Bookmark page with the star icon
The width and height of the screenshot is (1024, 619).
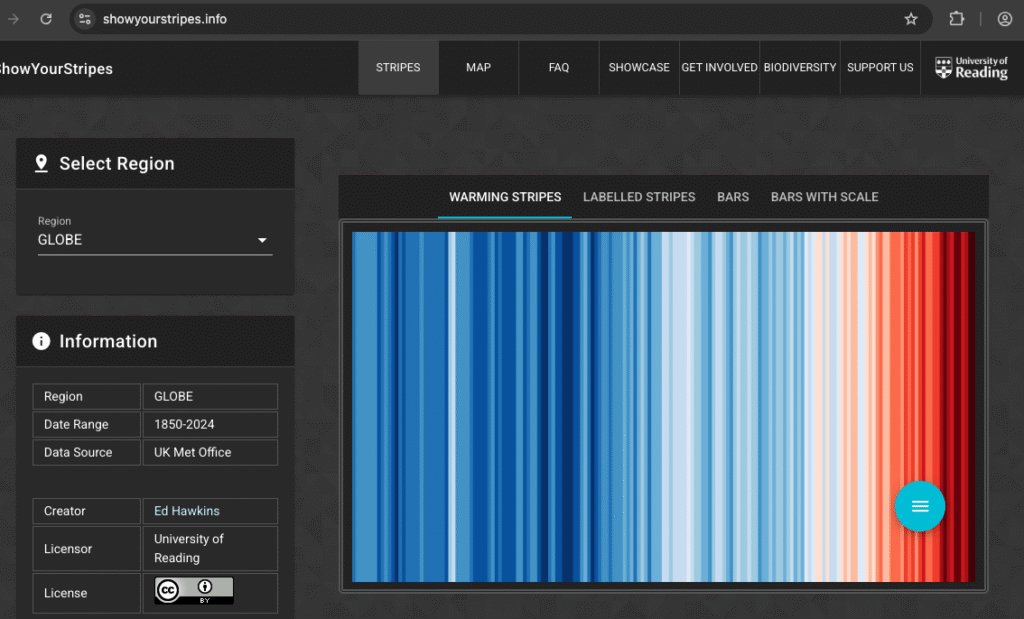point(911,19)
